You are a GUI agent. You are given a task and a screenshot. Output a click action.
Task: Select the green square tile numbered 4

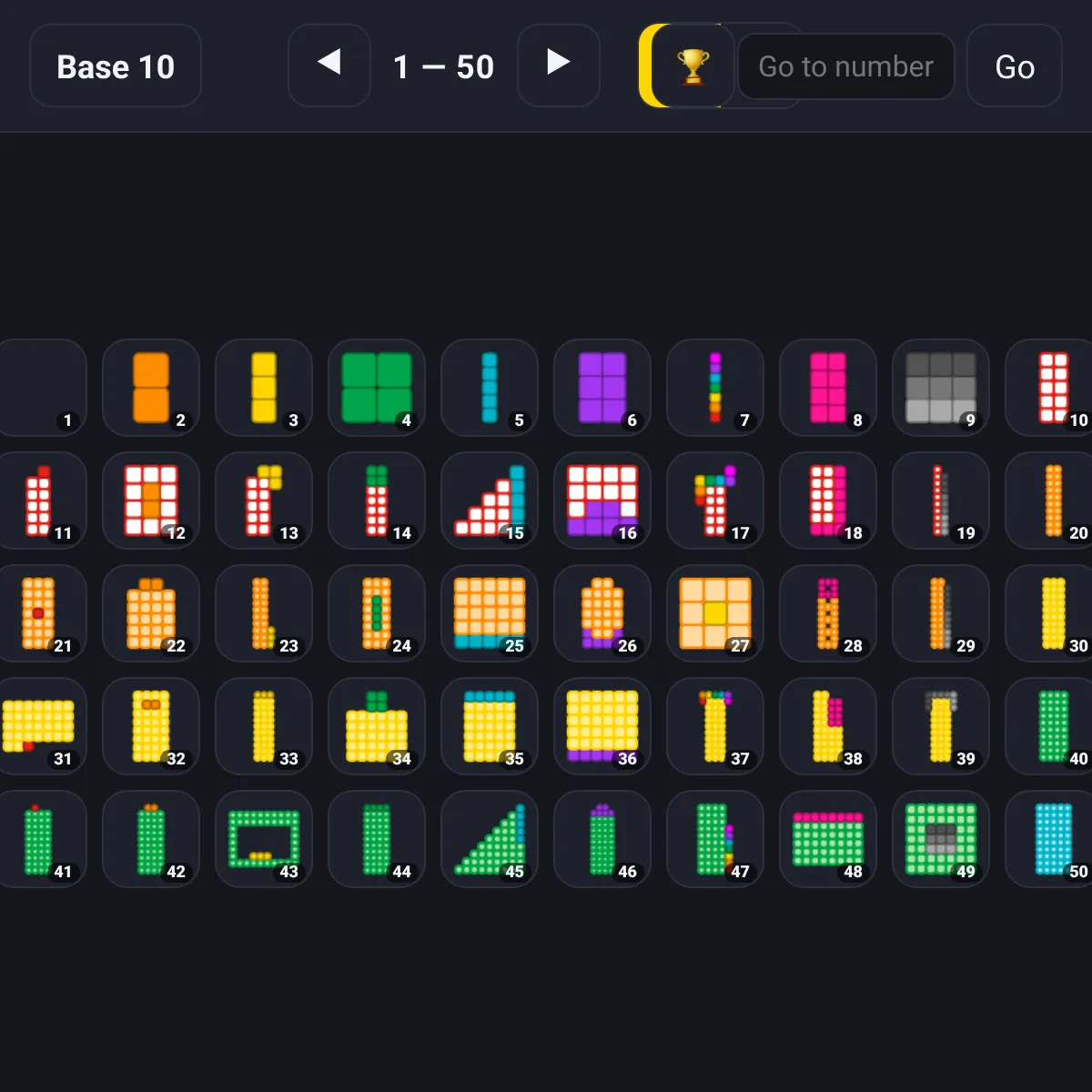point(377,388)
